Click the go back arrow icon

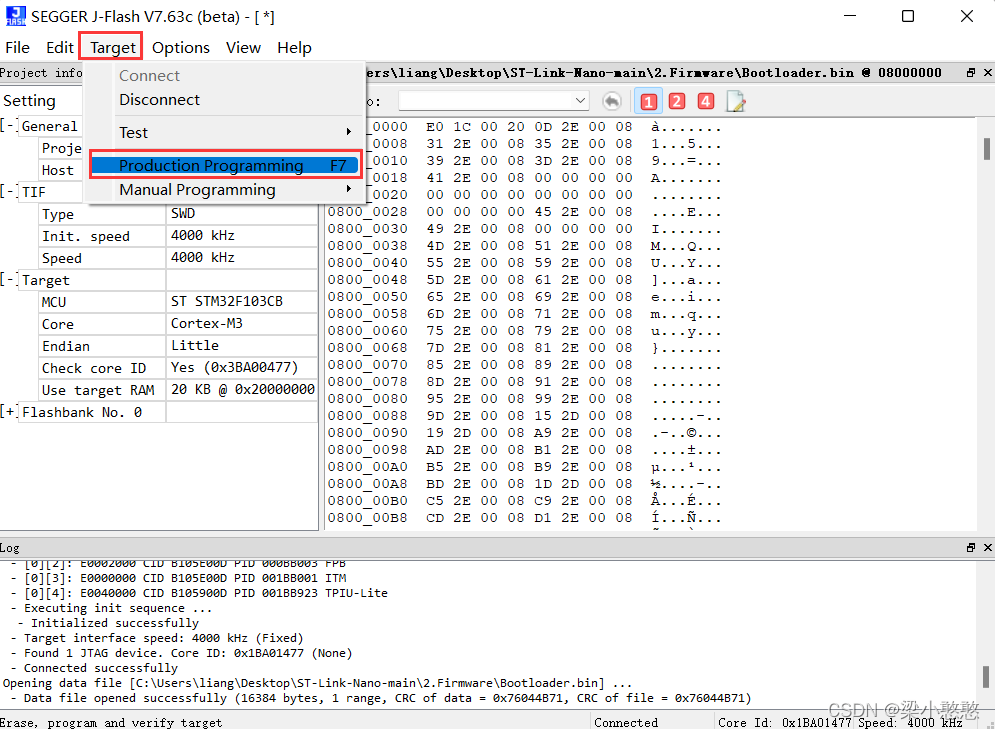pos(611,101)
